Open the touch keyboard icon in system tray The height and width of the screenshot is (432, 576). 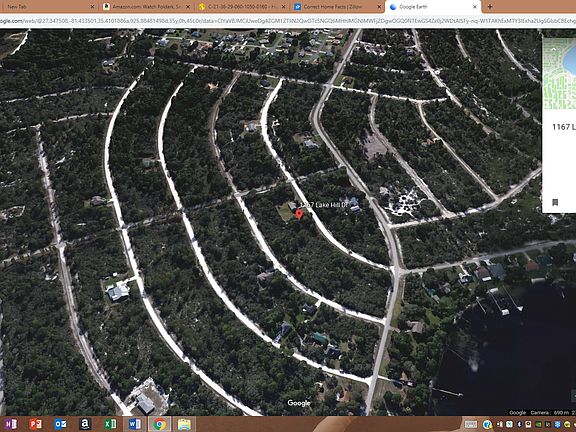pyautogui.click(x=471, y=425)
